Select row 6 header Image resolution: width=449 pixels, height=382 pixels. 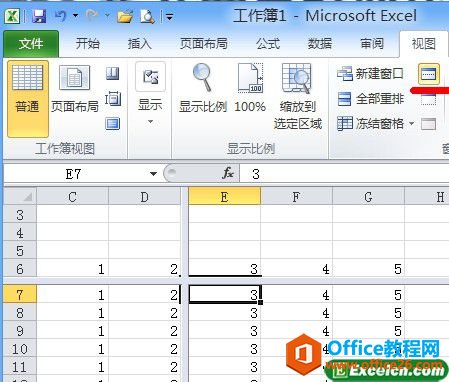pos(20,269)
